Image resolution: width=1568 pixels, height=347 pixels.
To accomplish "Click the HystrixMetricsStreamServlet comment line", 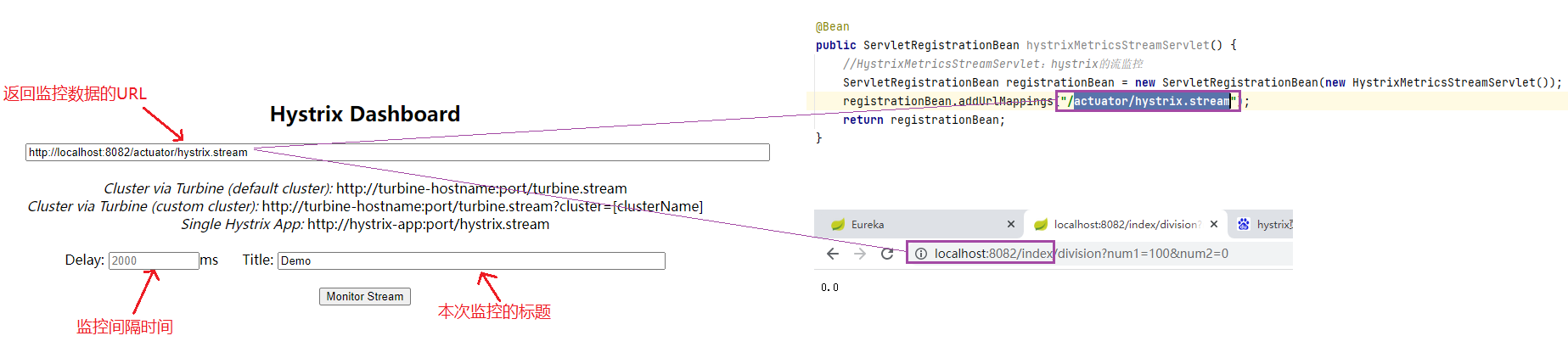I will [992, 64].
